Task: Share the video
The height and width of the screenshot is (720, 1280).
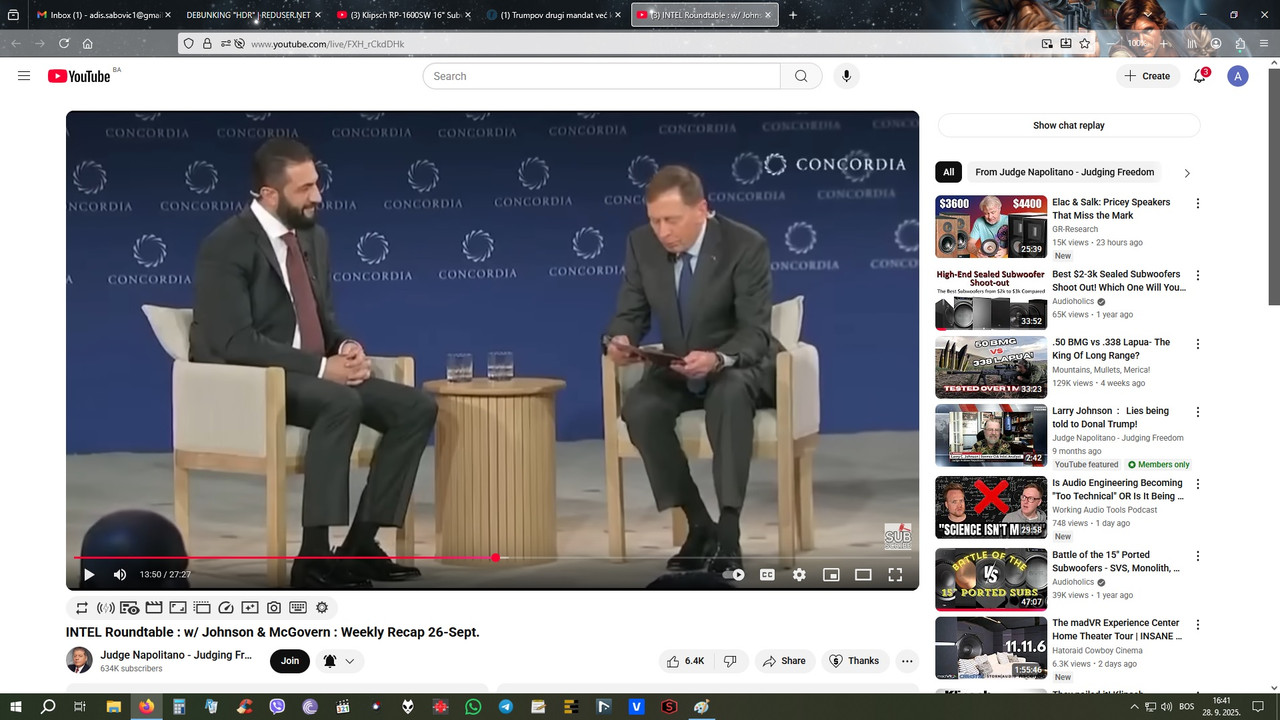Action: click(x=784, y=661)
